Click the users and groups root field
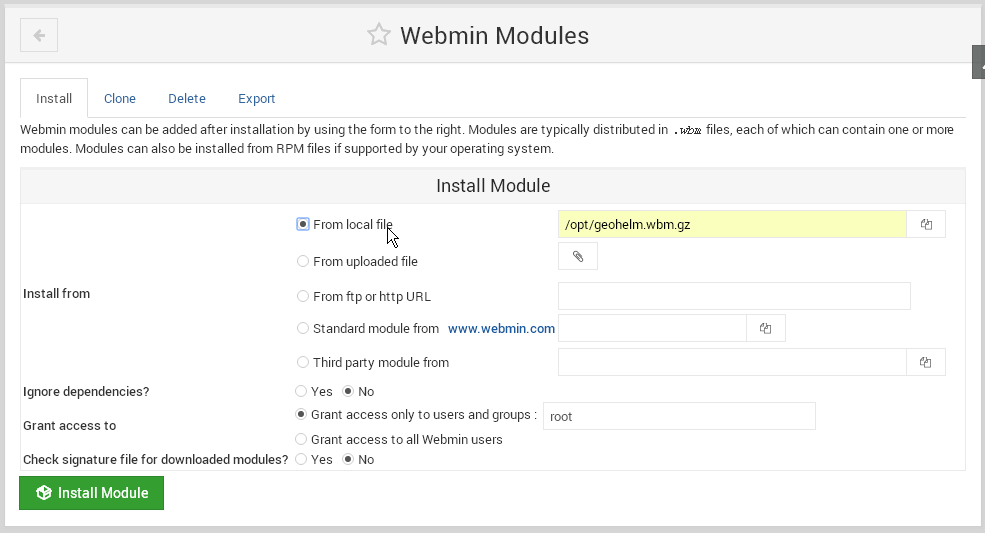 point(679,416)
